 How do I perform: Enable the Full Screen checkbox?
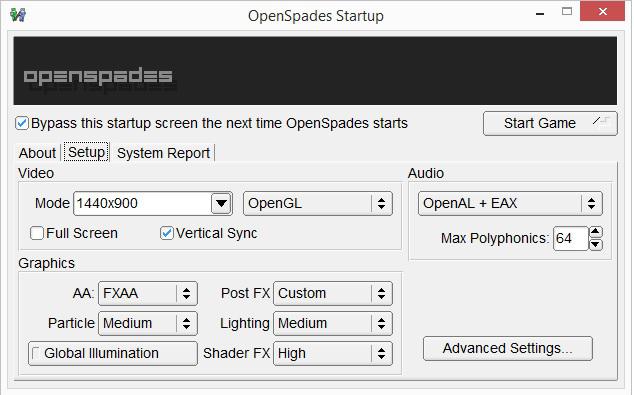(x=37, y=233)
